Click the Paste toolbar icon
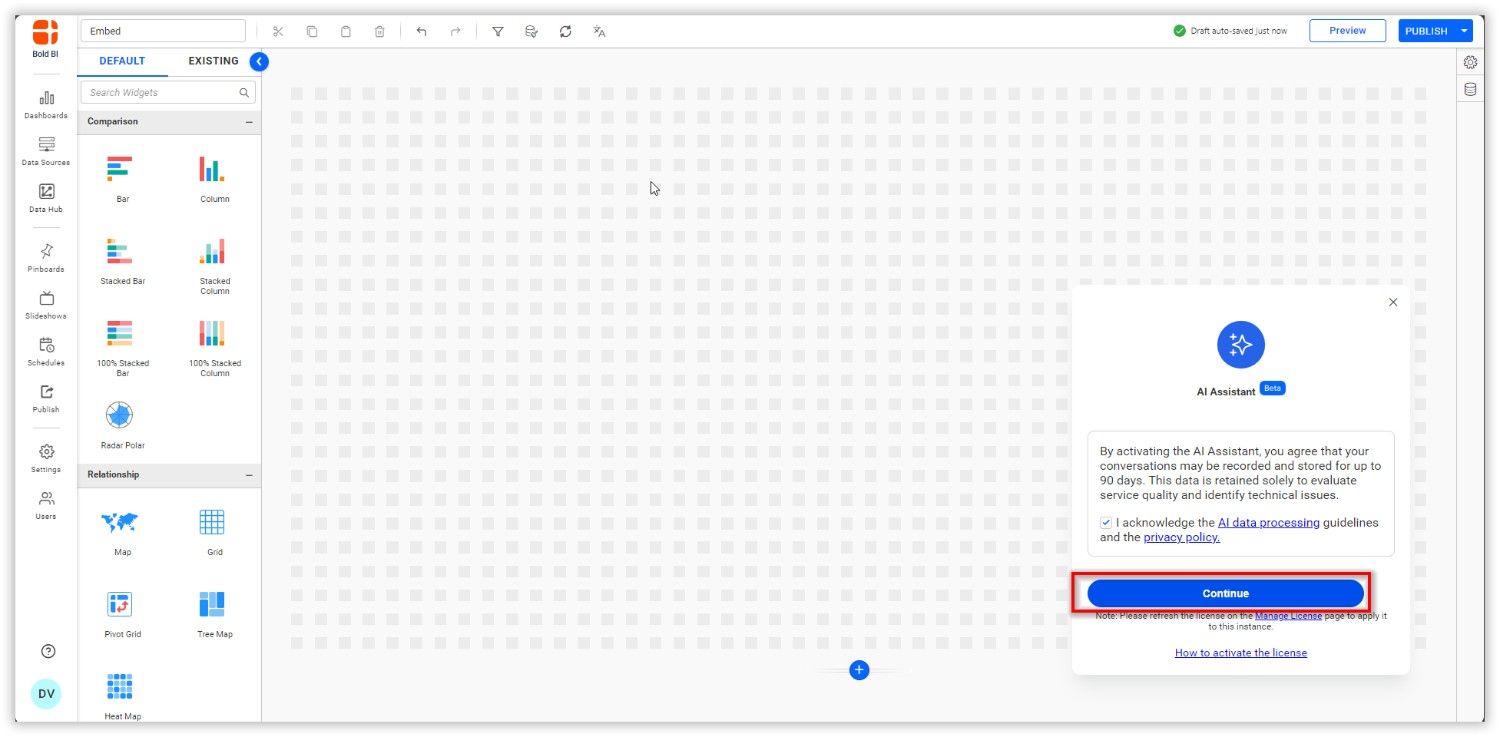The image size is (1500, 737). pos(346,31)
